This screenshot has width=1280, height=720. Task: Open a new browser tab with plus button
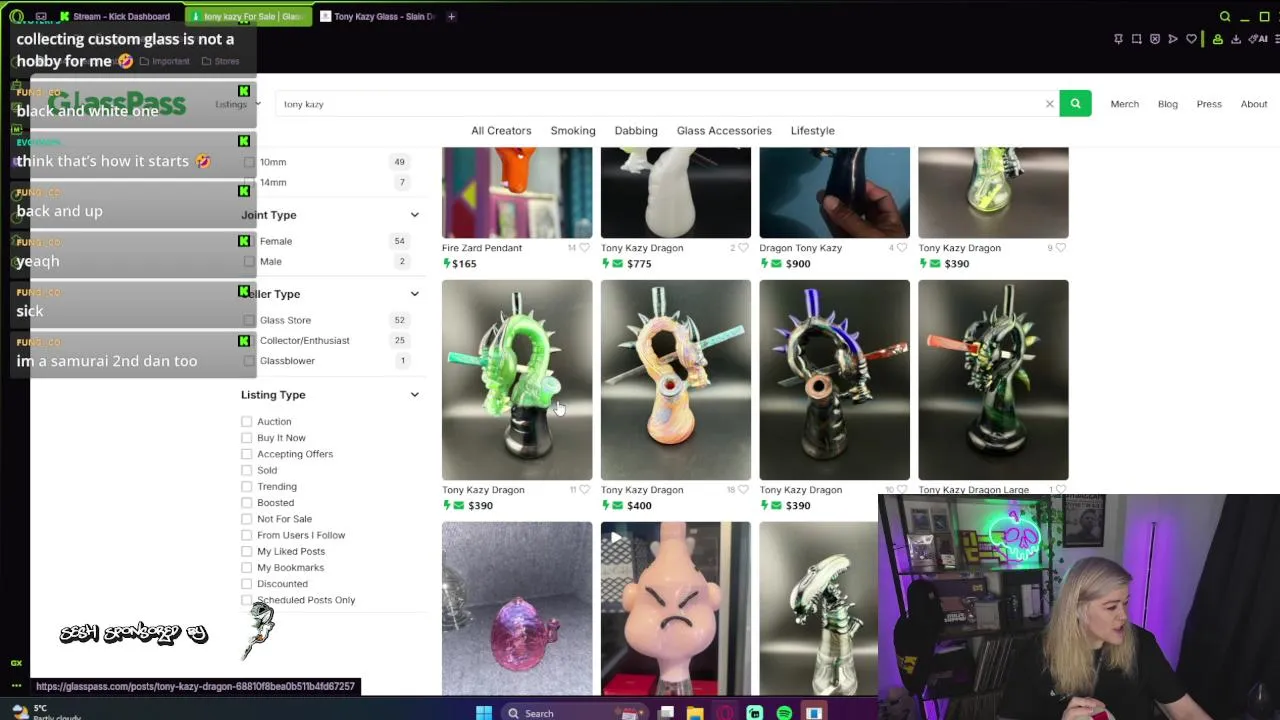451,16
